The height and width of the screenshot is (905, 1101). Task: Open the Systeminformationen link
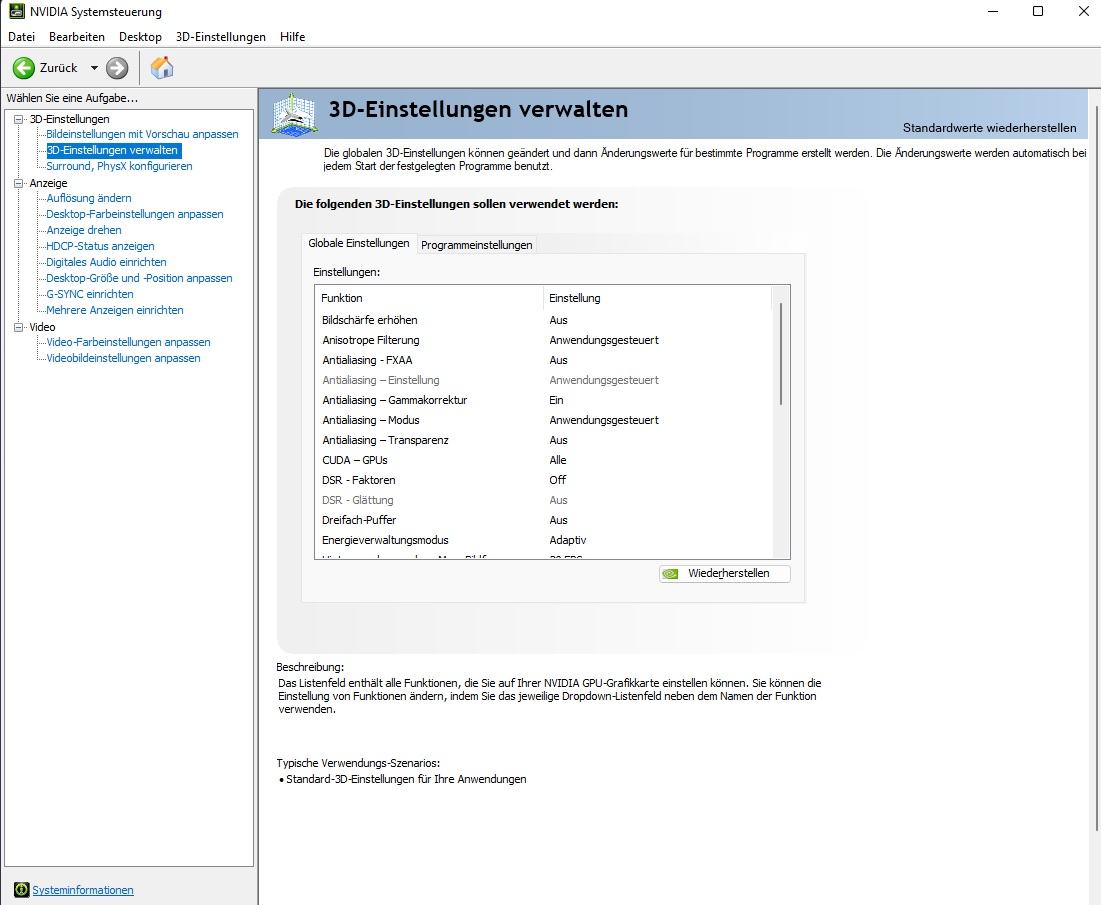pos(83,890)
